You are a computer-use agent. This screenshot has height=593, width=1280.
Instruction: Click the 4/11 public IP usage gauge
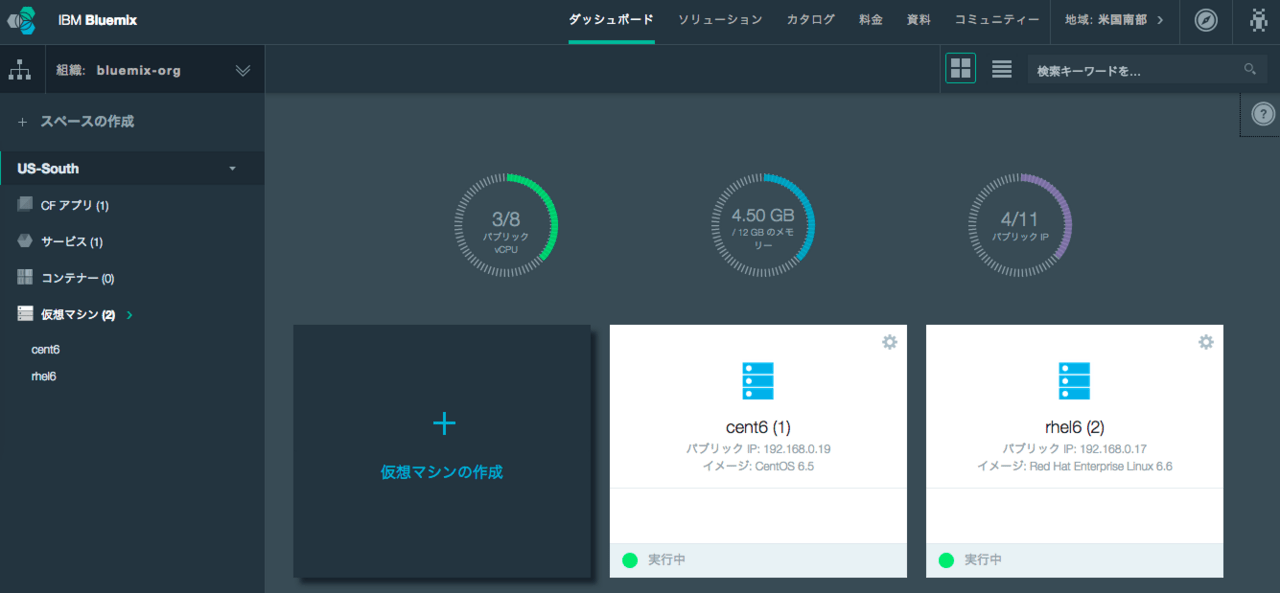click(1020, 224)
